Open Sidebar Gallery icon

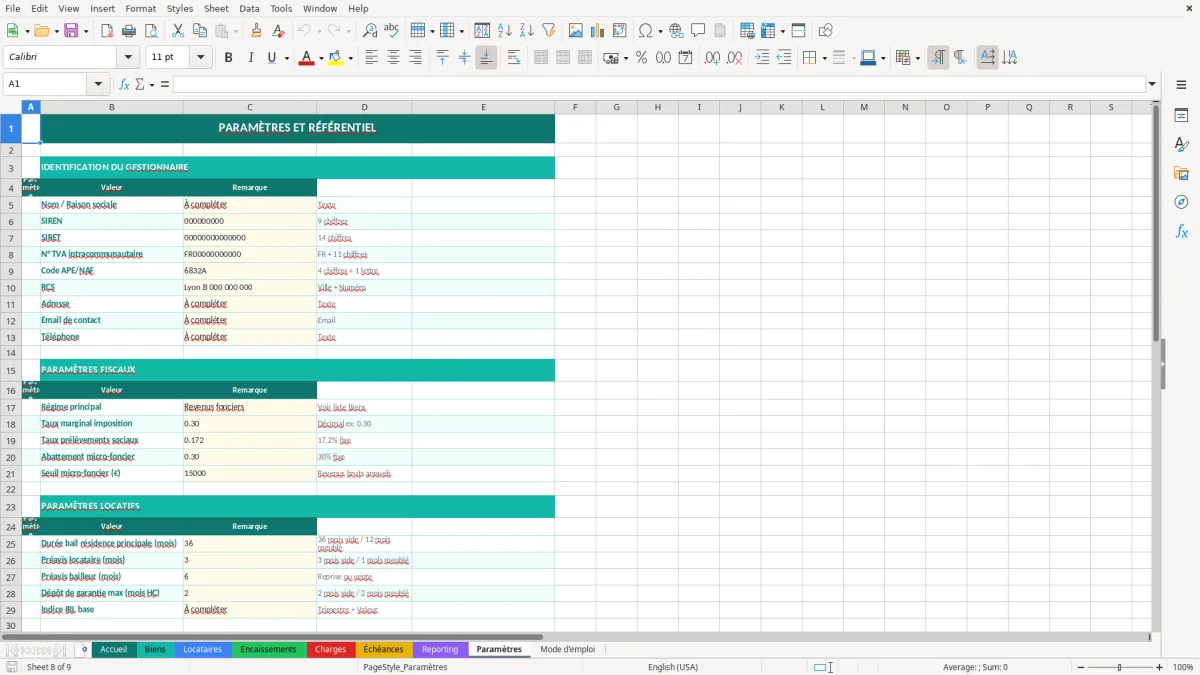(1181, 173)
